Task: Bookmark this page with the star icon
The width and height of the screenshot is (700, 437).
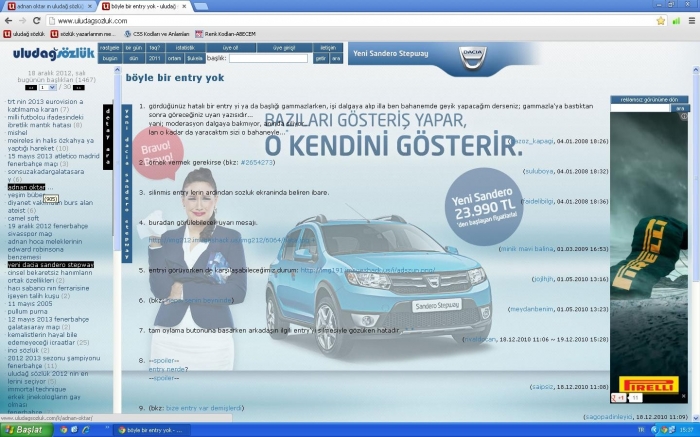Action: [x=661, y=21]
